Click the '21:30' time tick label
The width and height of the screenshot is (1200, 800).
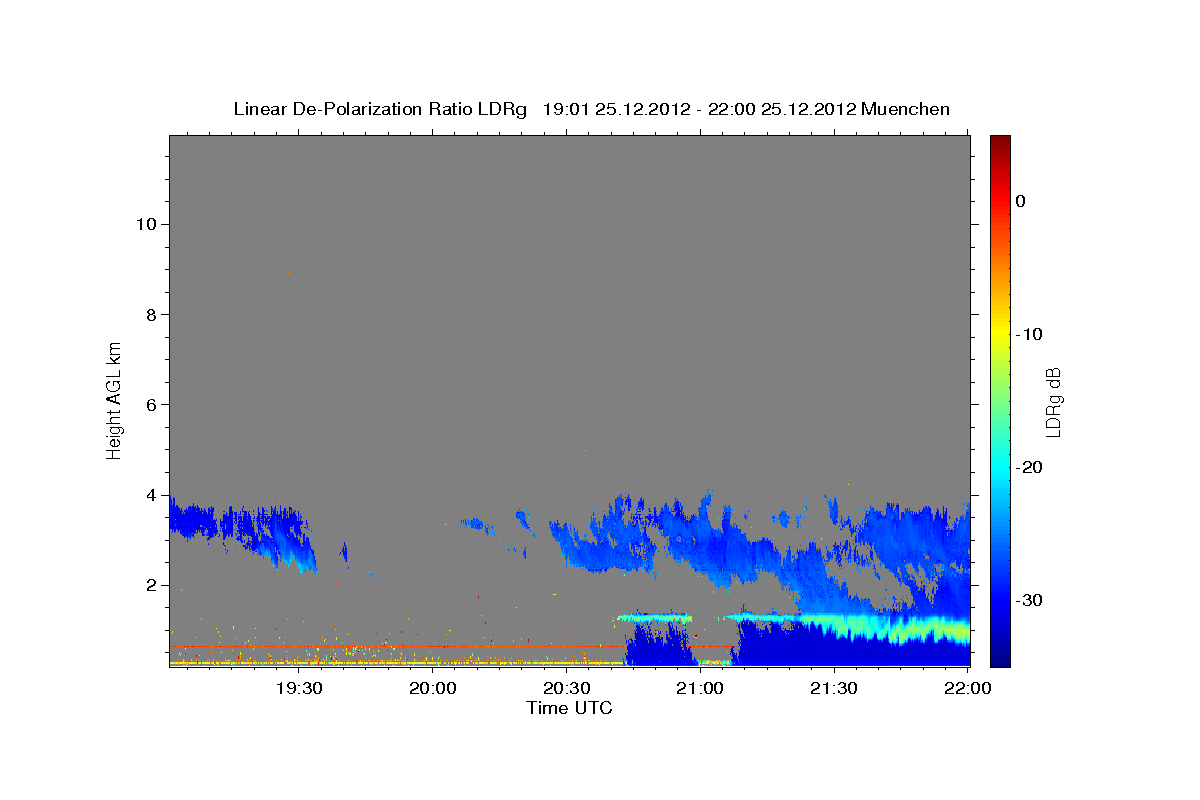(834, 688)
